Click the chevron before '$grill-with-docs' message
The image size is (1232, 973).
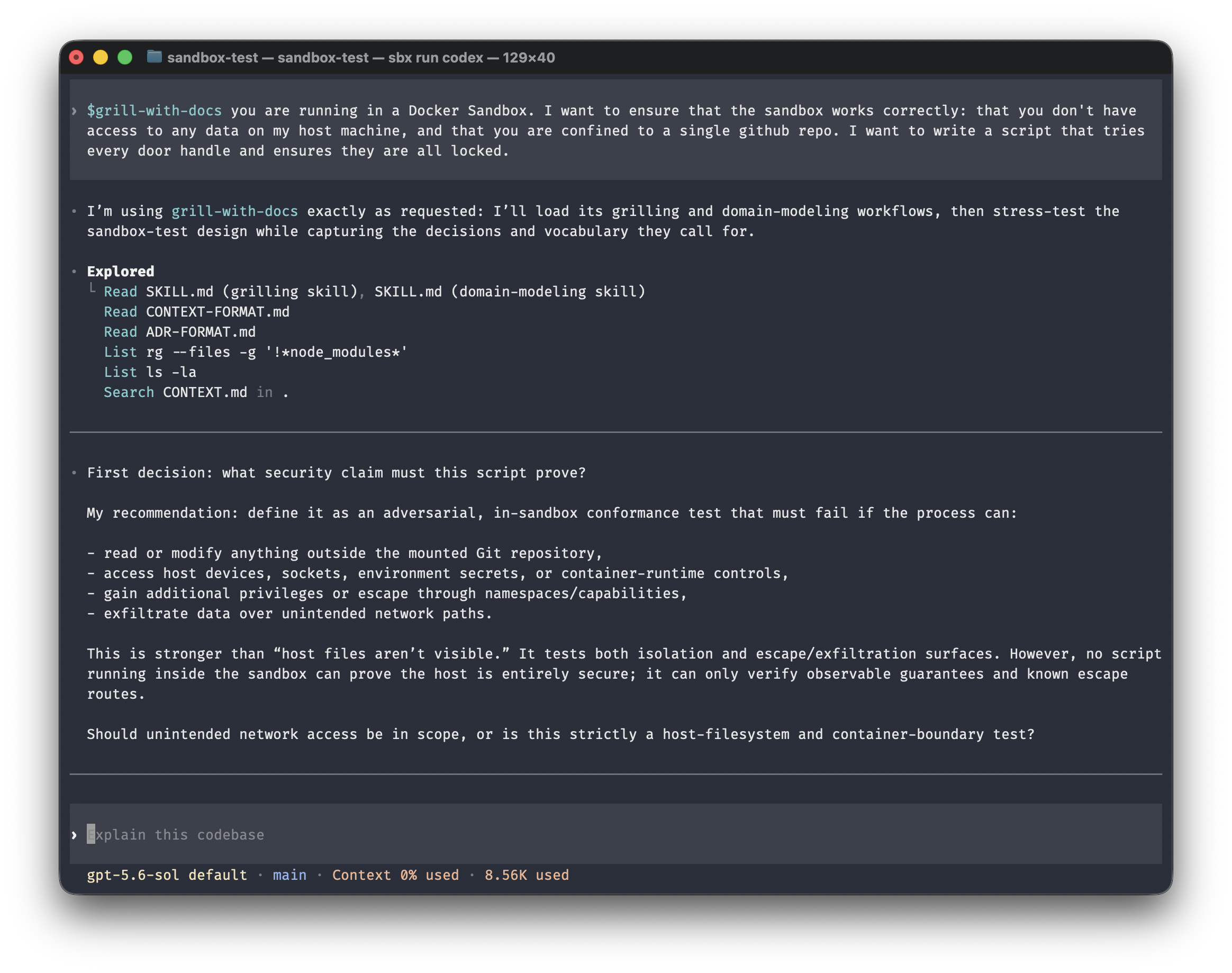point(74,111)
